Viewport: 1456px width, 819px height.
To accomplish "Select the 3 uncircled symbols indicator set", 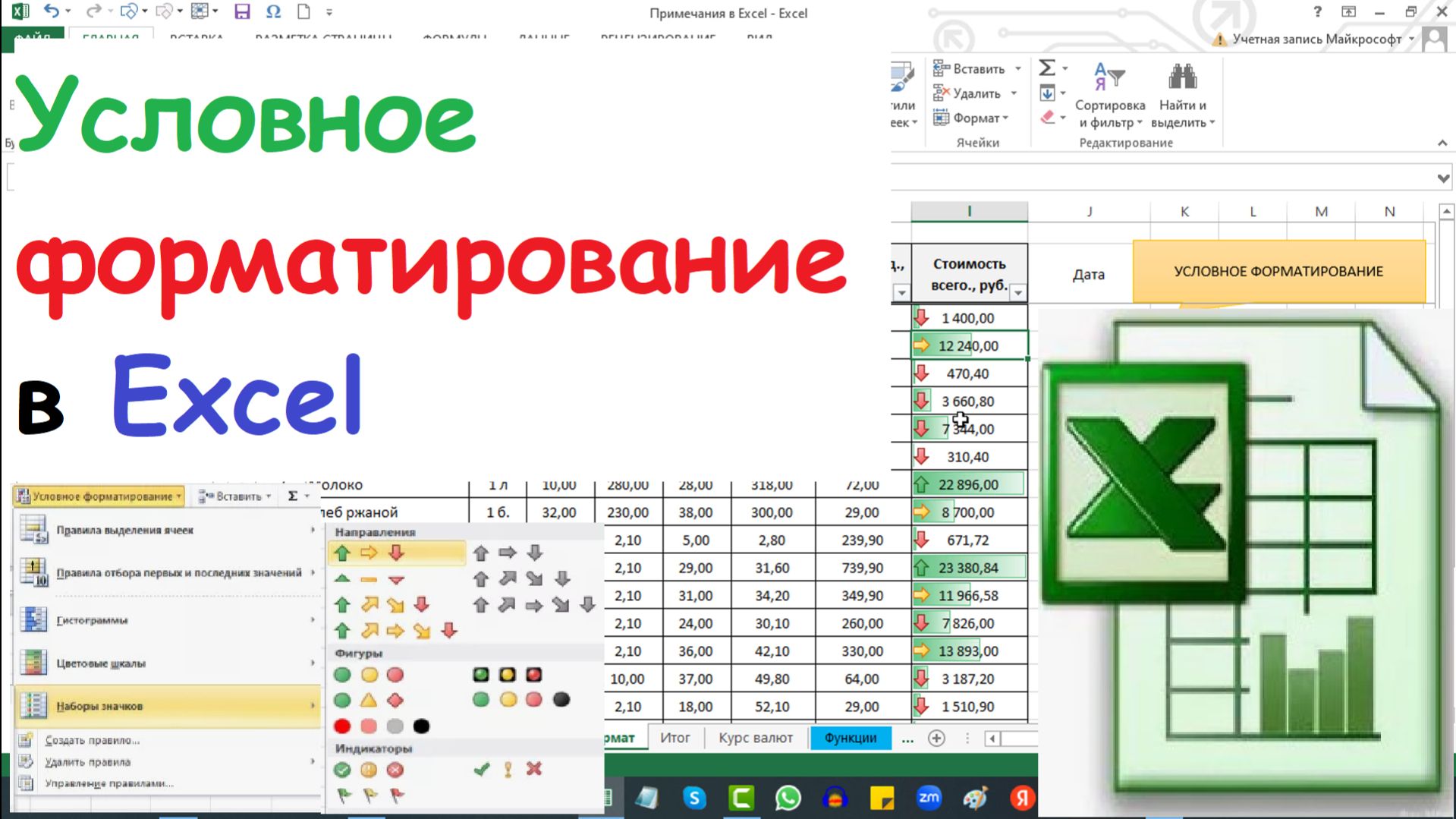I will click(508, 770).
